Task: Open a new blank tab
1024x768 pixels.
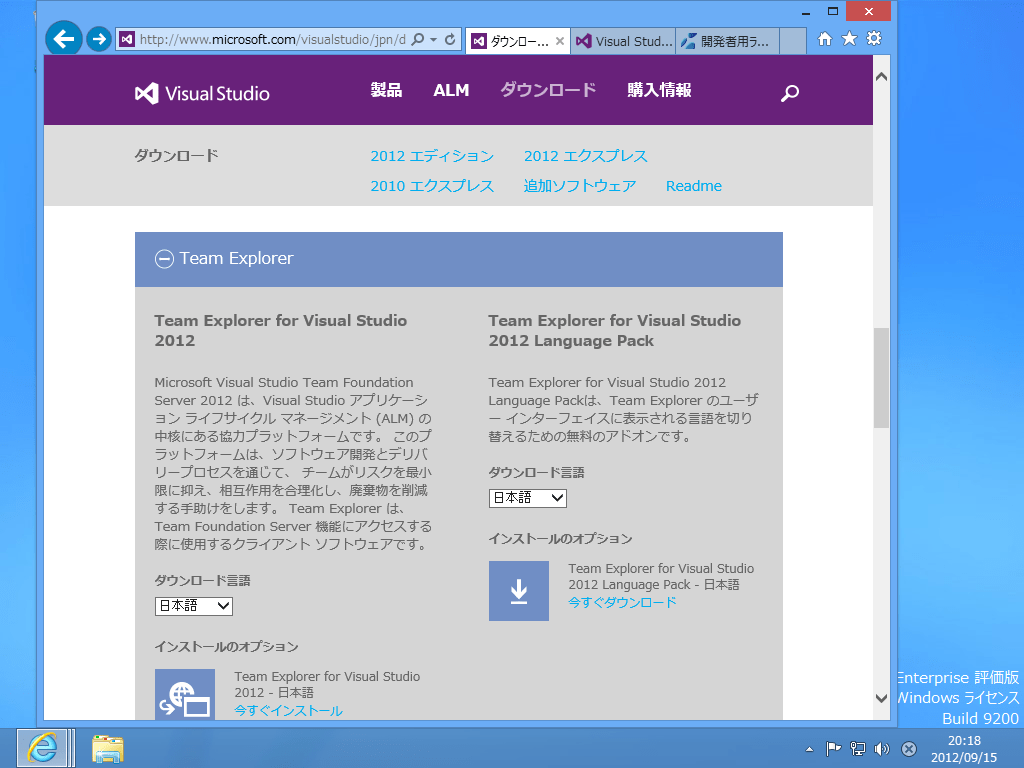Action: 793,41
